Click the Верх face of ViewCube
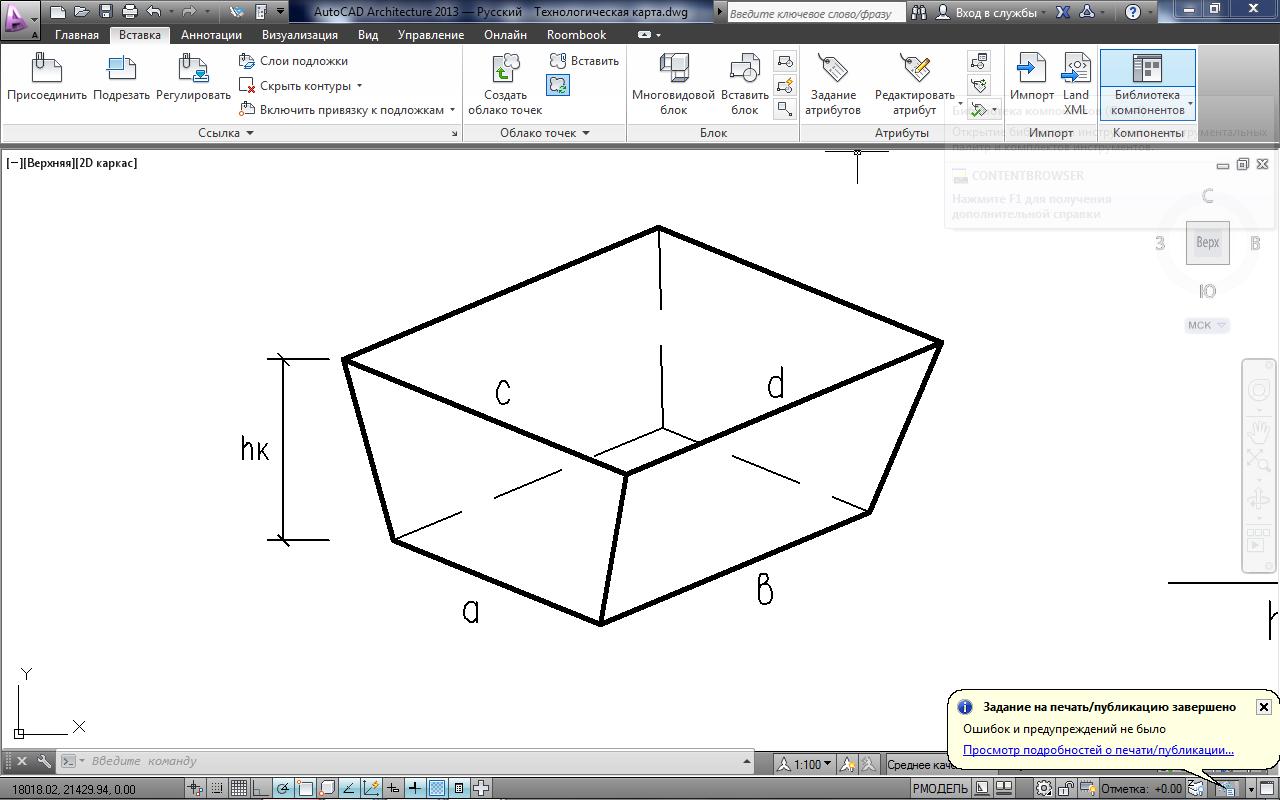The image size is (1280, 800). pyautogui.click(x=1208, y=243)
